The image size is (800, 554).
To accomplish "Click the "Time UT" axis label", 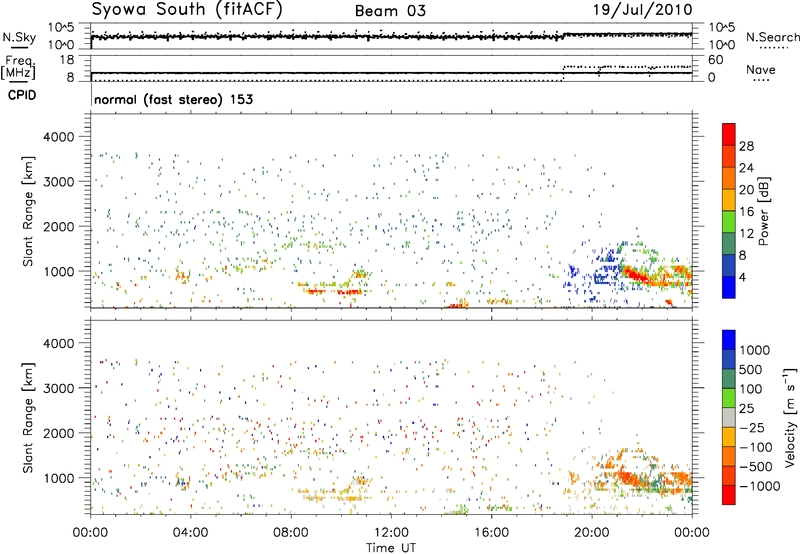I will click(x=391, y=548).
